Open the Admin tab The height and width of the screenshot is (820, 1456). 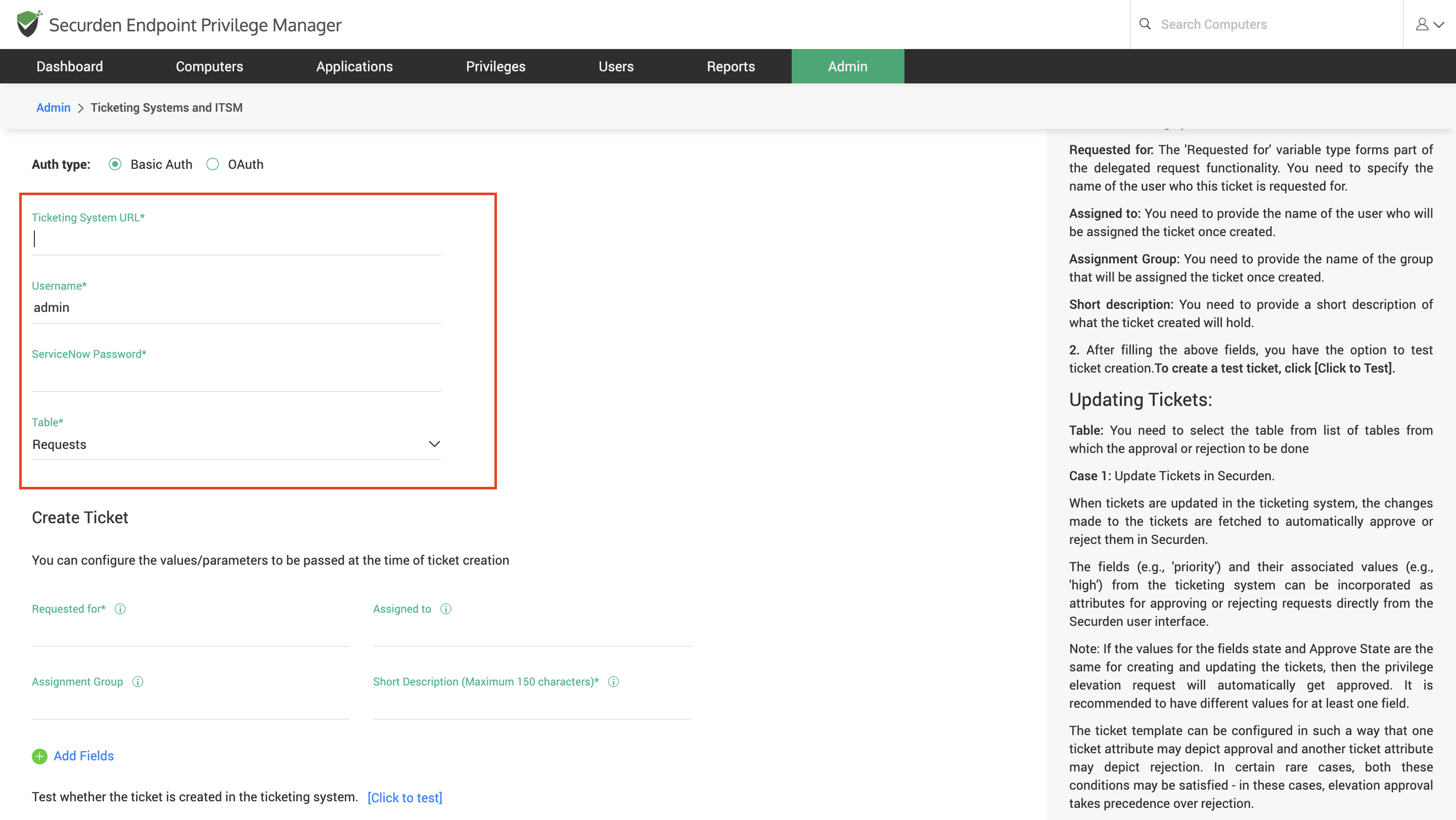(x=848, y=66)
